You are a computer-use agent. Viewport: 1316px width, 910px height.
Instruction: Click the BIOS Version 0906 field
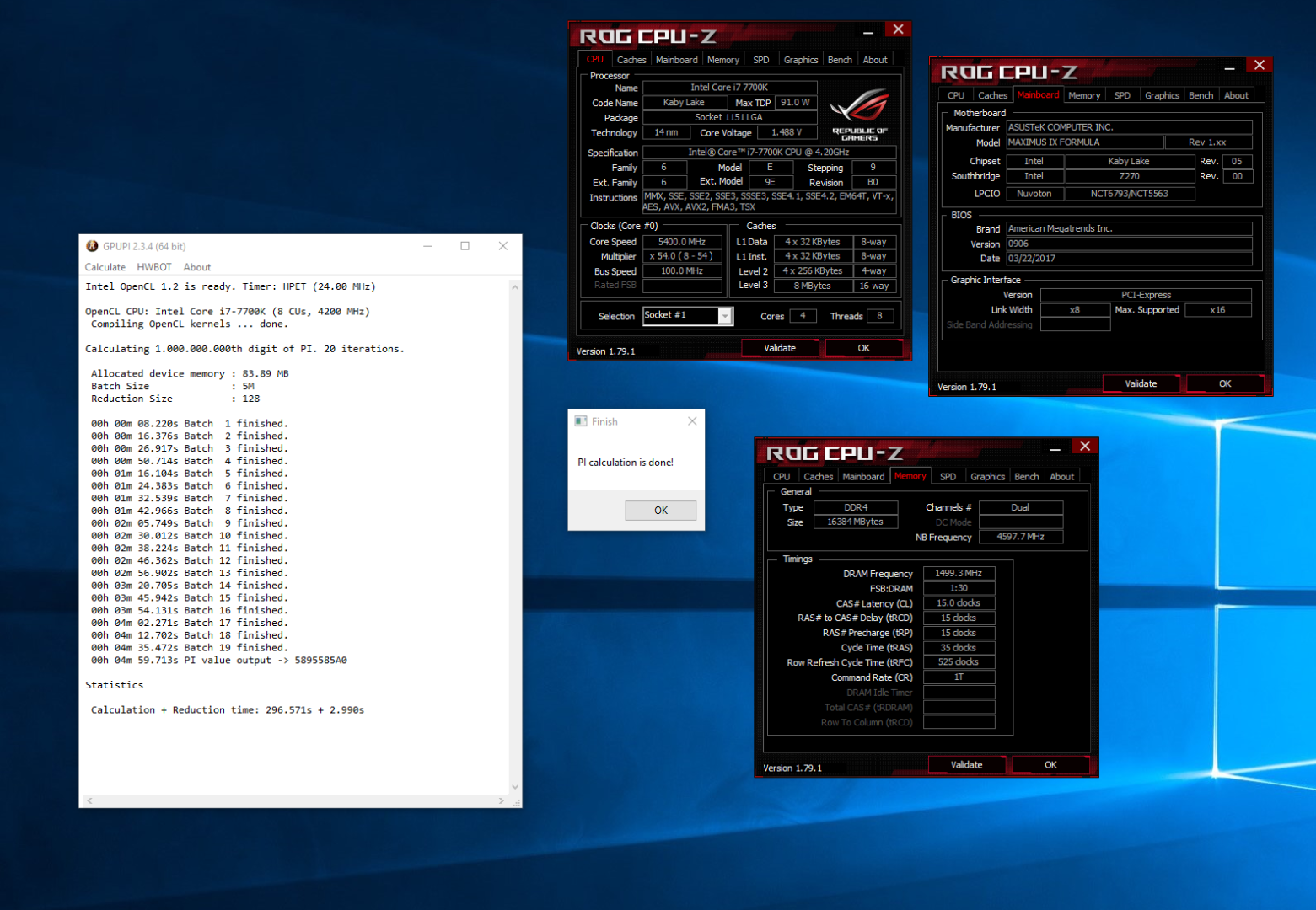click(1129, 244)
